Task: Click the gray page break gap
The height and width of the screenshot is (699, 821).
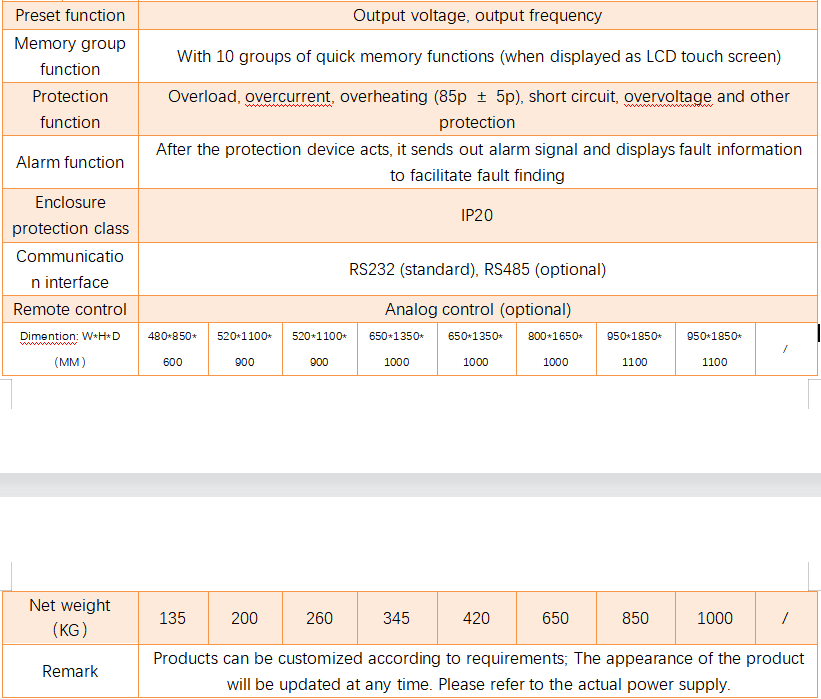Action: tap(410, 485)
